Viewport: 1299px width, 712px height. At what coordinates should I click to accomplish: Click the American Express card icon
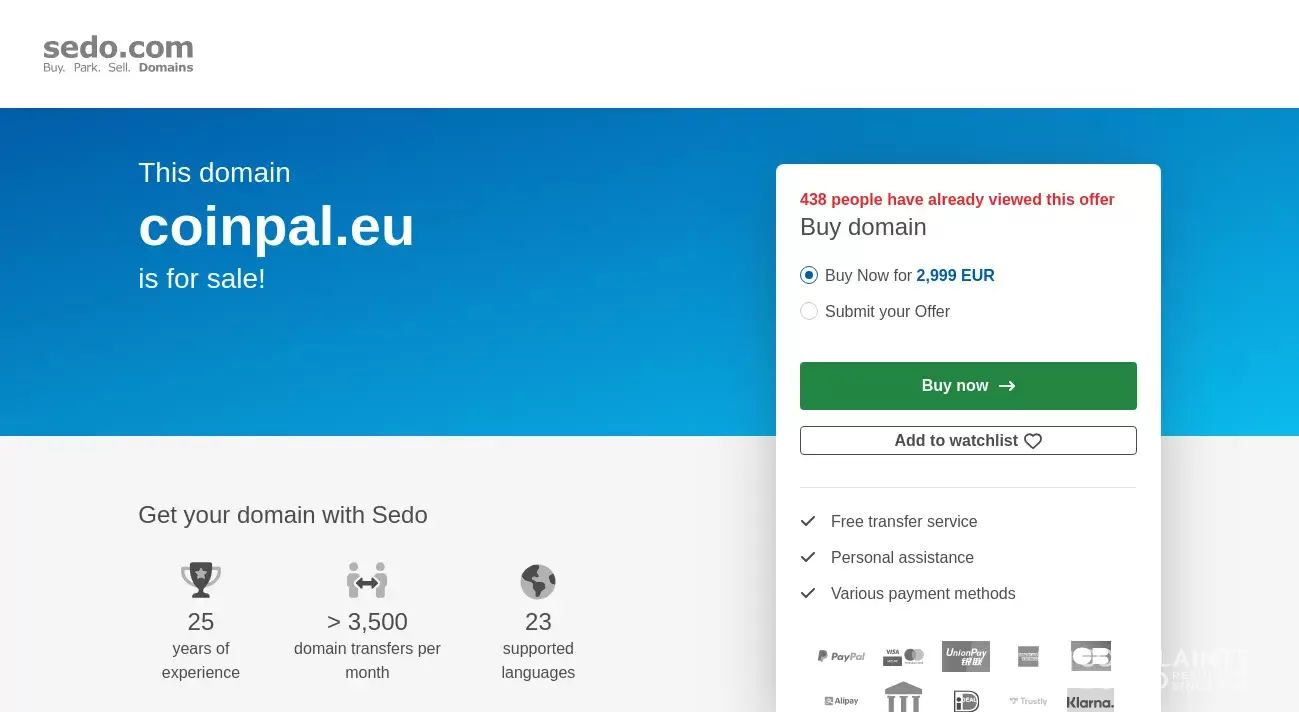1028,656
